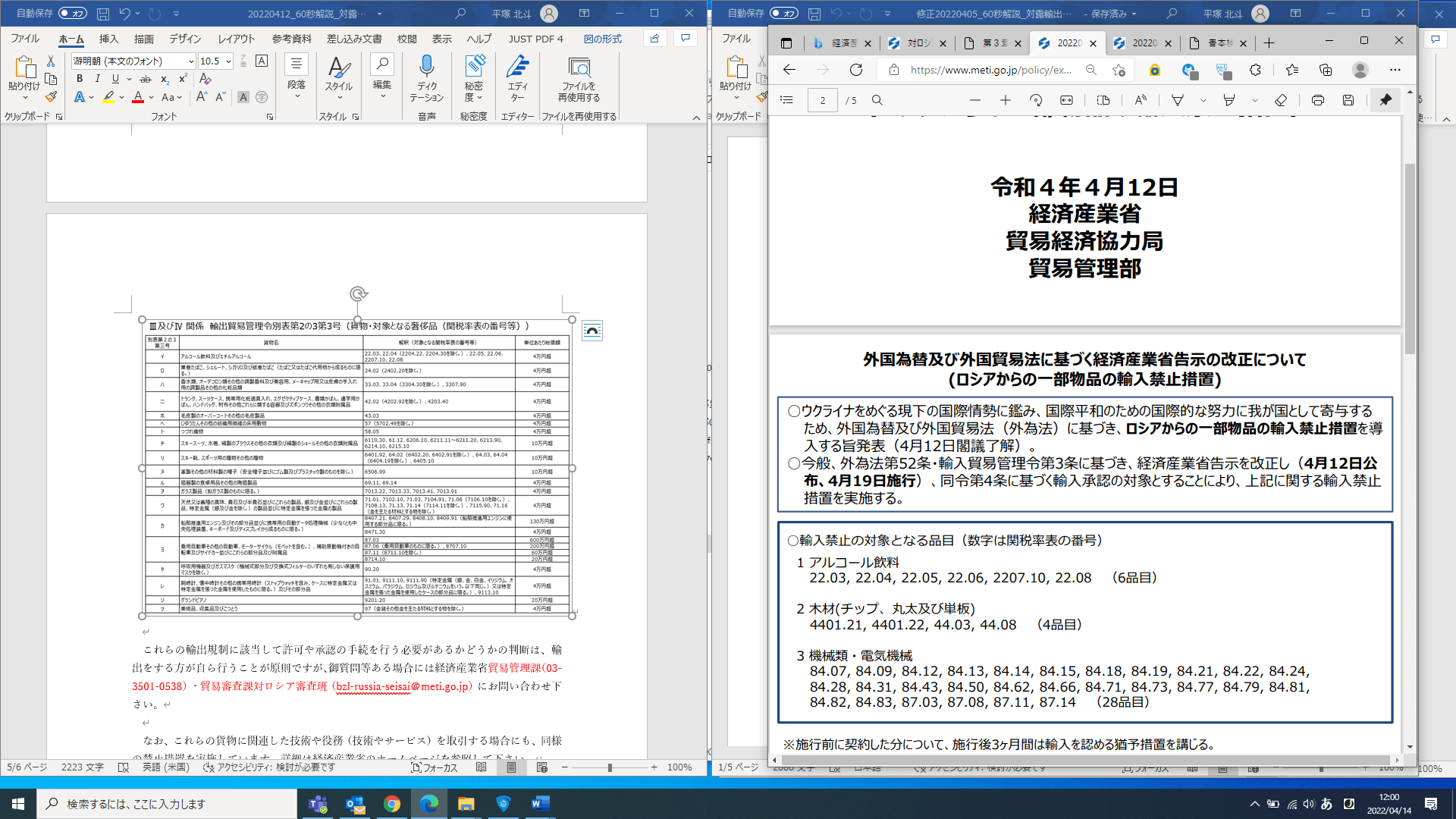Open the 図の形式 tab in left Word

(603, 39)
